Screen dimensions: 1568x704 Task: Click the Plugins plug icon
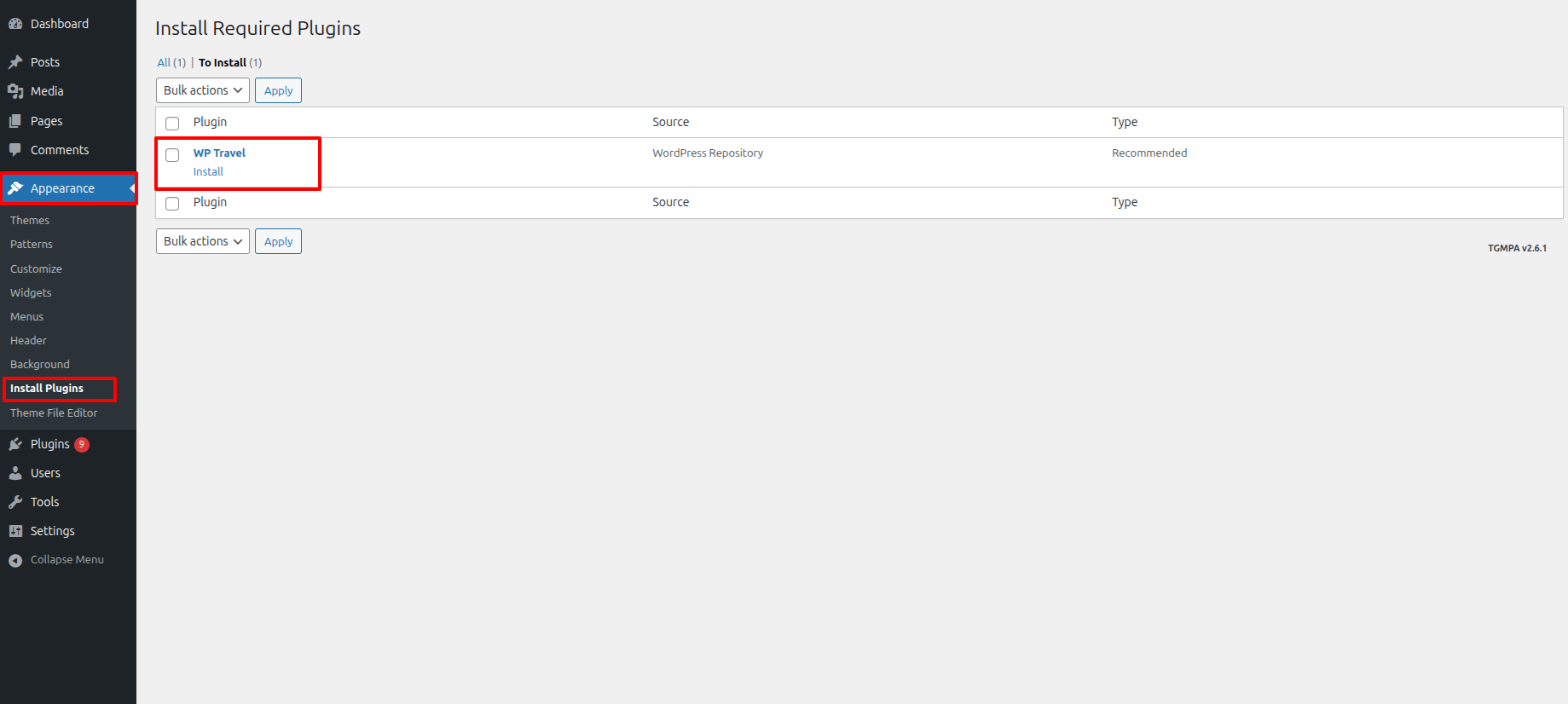tap(15, 444)
